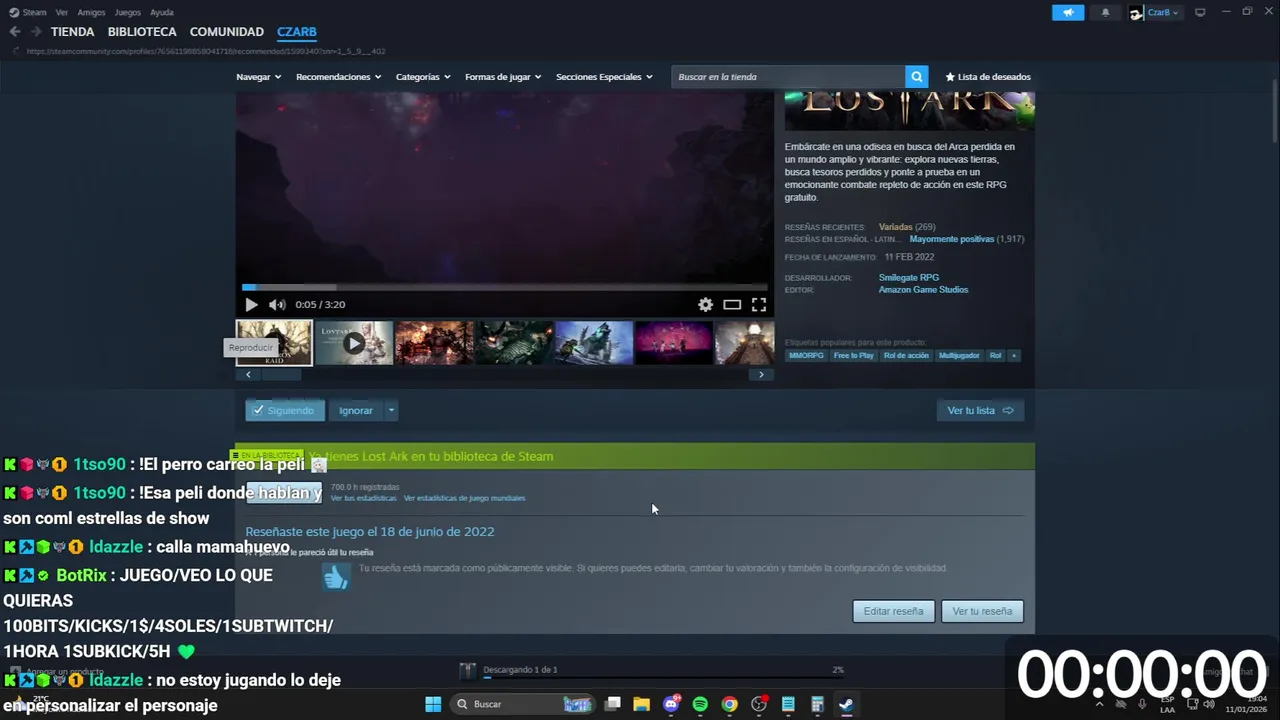Open Lista de deseados wishlist link
Viewport: 1280px width, 720px height.
point(988,77)
